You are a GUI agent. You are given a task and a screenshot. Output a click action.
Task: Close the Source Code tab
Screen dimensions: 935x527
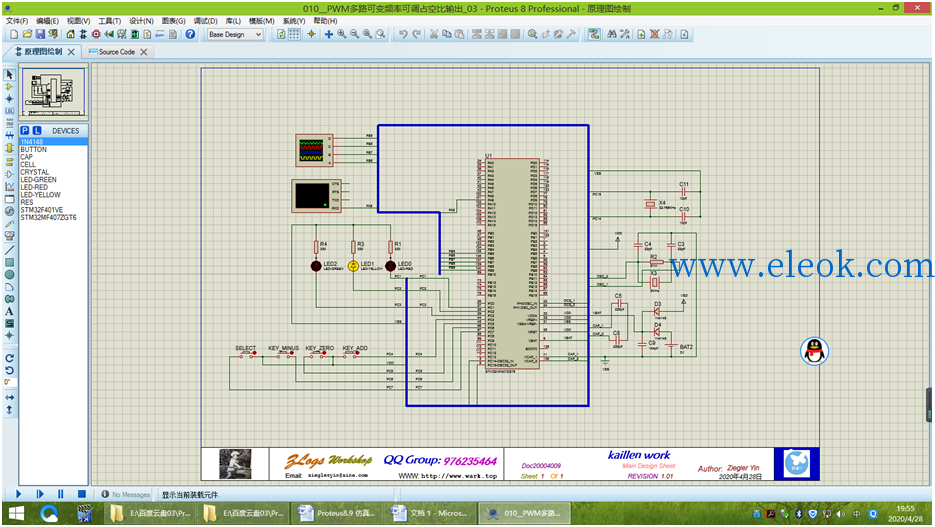point(144,52)
